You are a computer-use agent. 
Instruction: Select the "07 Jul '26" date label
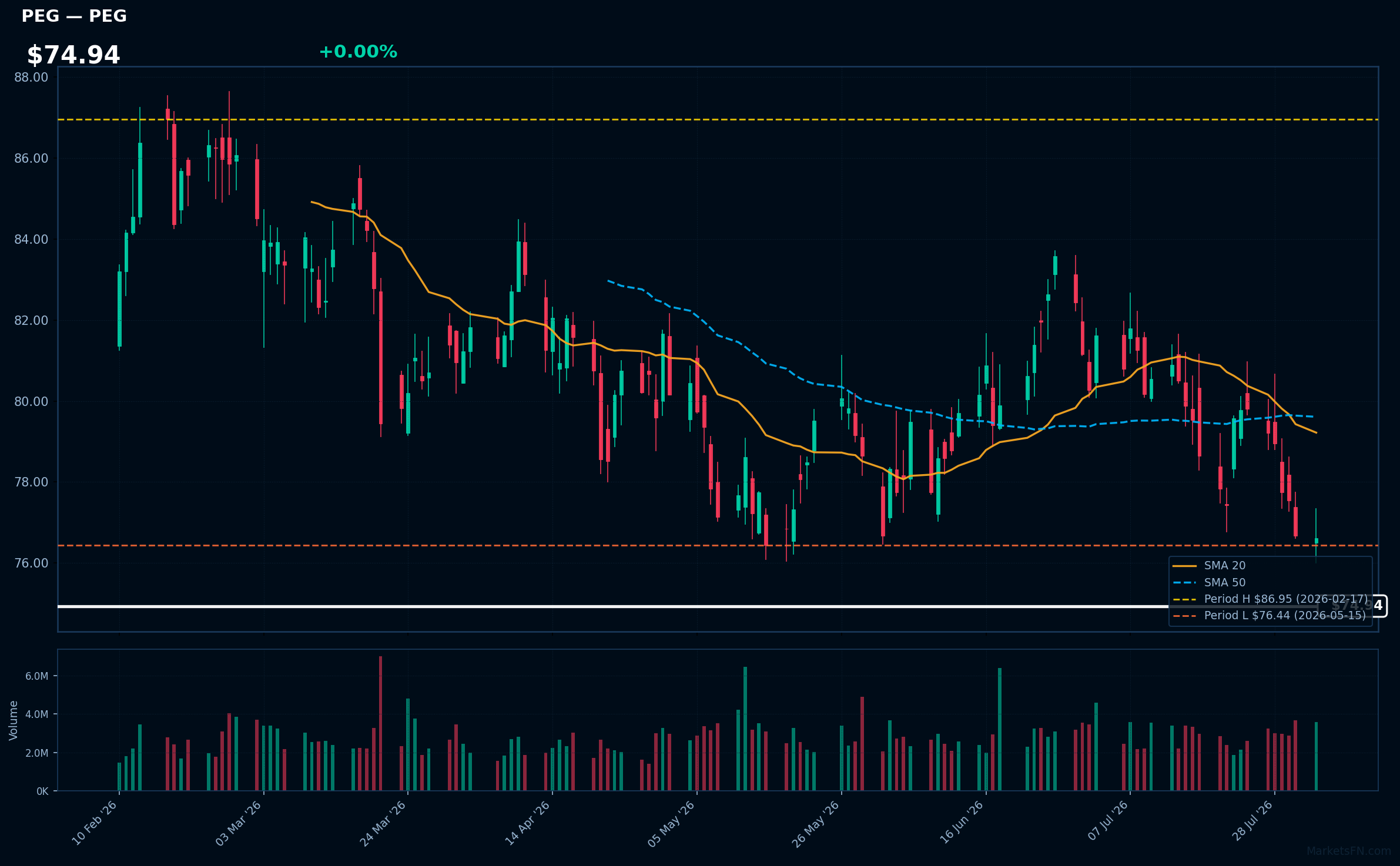coord(1108,821)
